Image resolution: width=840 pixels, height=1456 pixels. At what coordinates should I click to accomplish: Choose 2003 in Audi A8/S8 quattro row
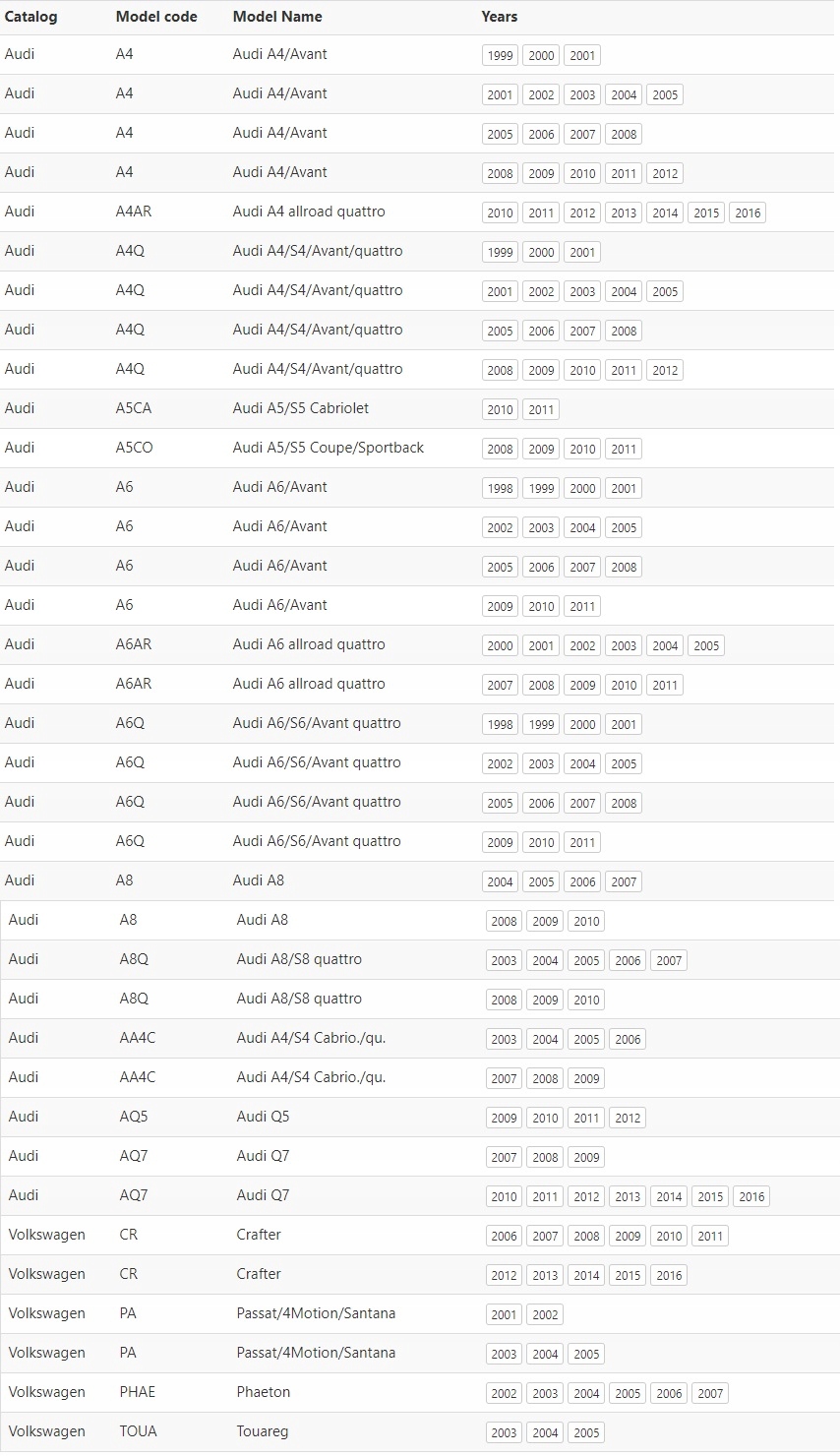(x=504, y=960)
